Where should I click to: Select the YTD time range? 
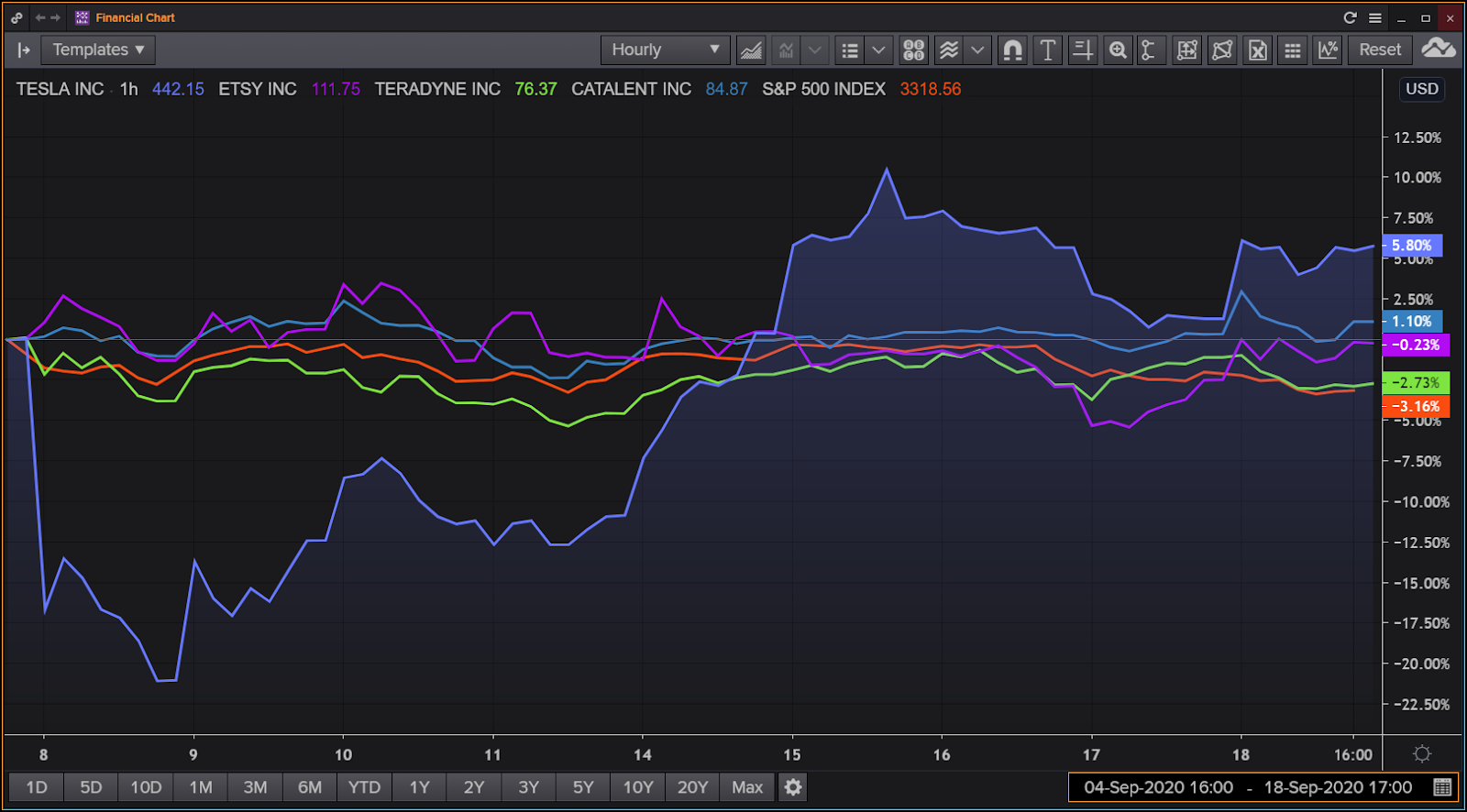pyautogui.click(x=364, y=787)
